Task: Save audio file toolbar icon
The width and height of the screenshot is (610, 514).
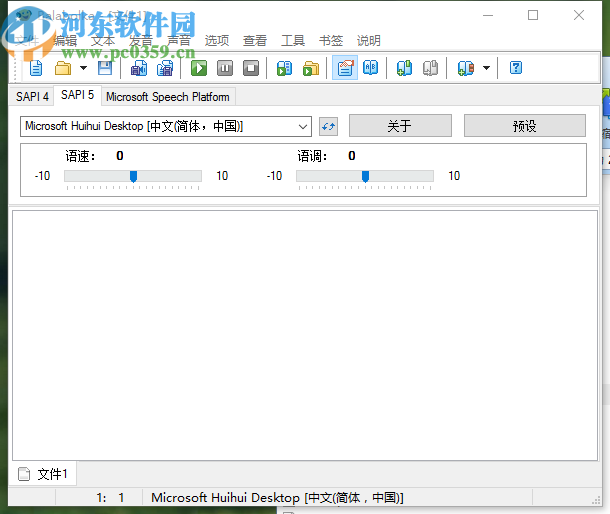Action: [x=138, y=68]
